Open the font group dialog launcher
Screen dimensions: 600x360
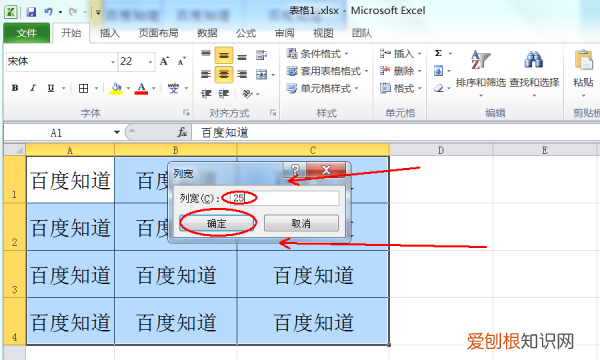click(x=186, y=112)
